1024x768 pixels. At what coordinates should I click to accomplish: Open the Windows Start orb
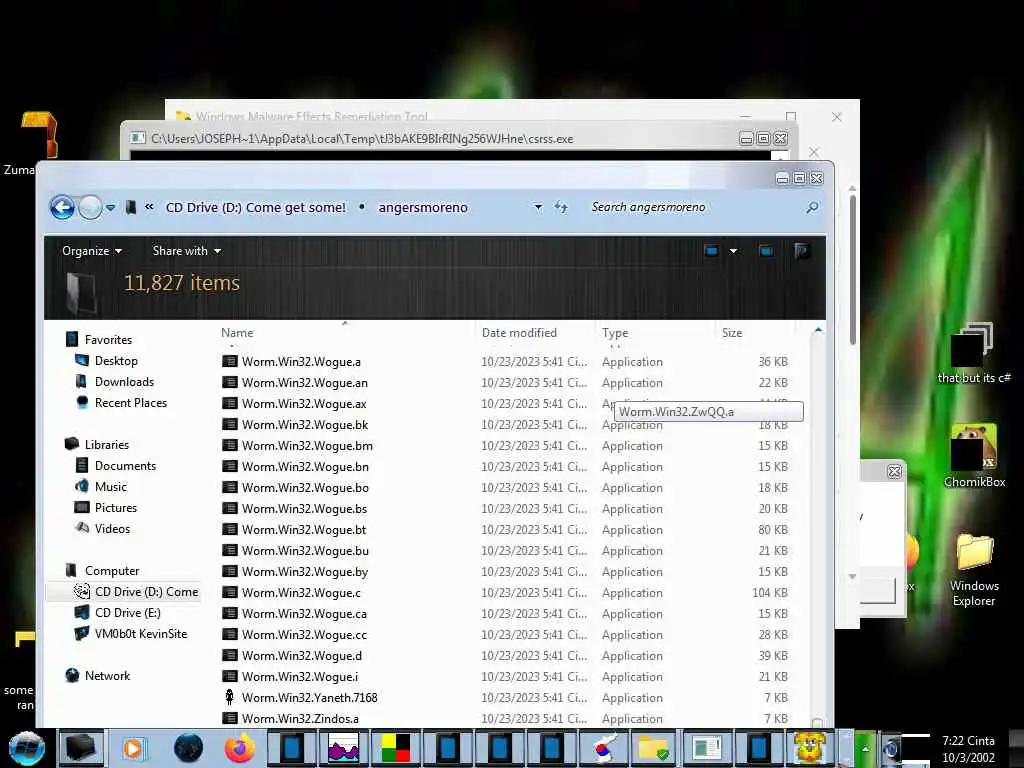click(x=27, y=748)
